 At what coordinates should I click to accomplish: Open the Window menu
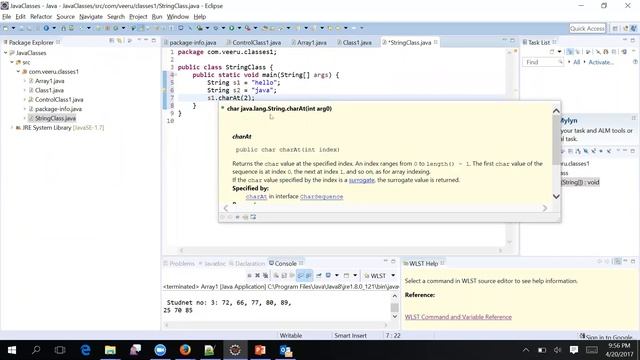(178, 17)
